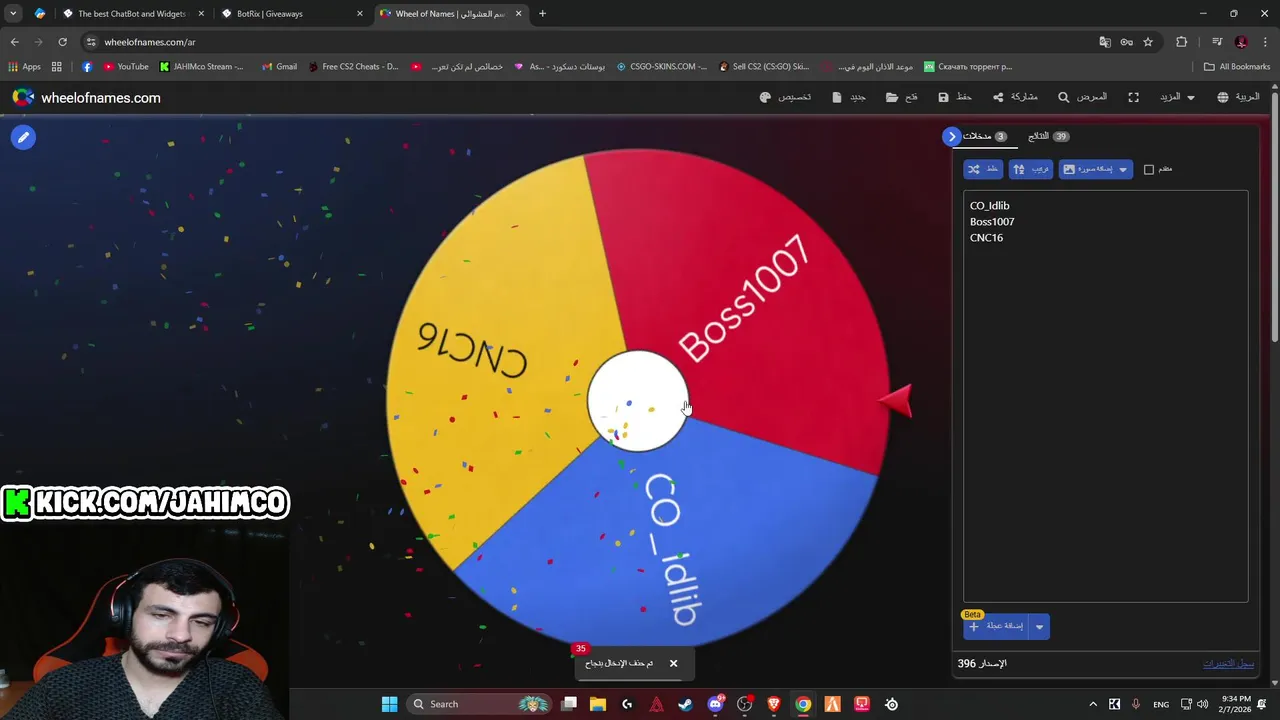Viewport: 1280px width, 720px height.
Task: Switch to the entries tab (مدخلات)
Action: tap(985, 136)
